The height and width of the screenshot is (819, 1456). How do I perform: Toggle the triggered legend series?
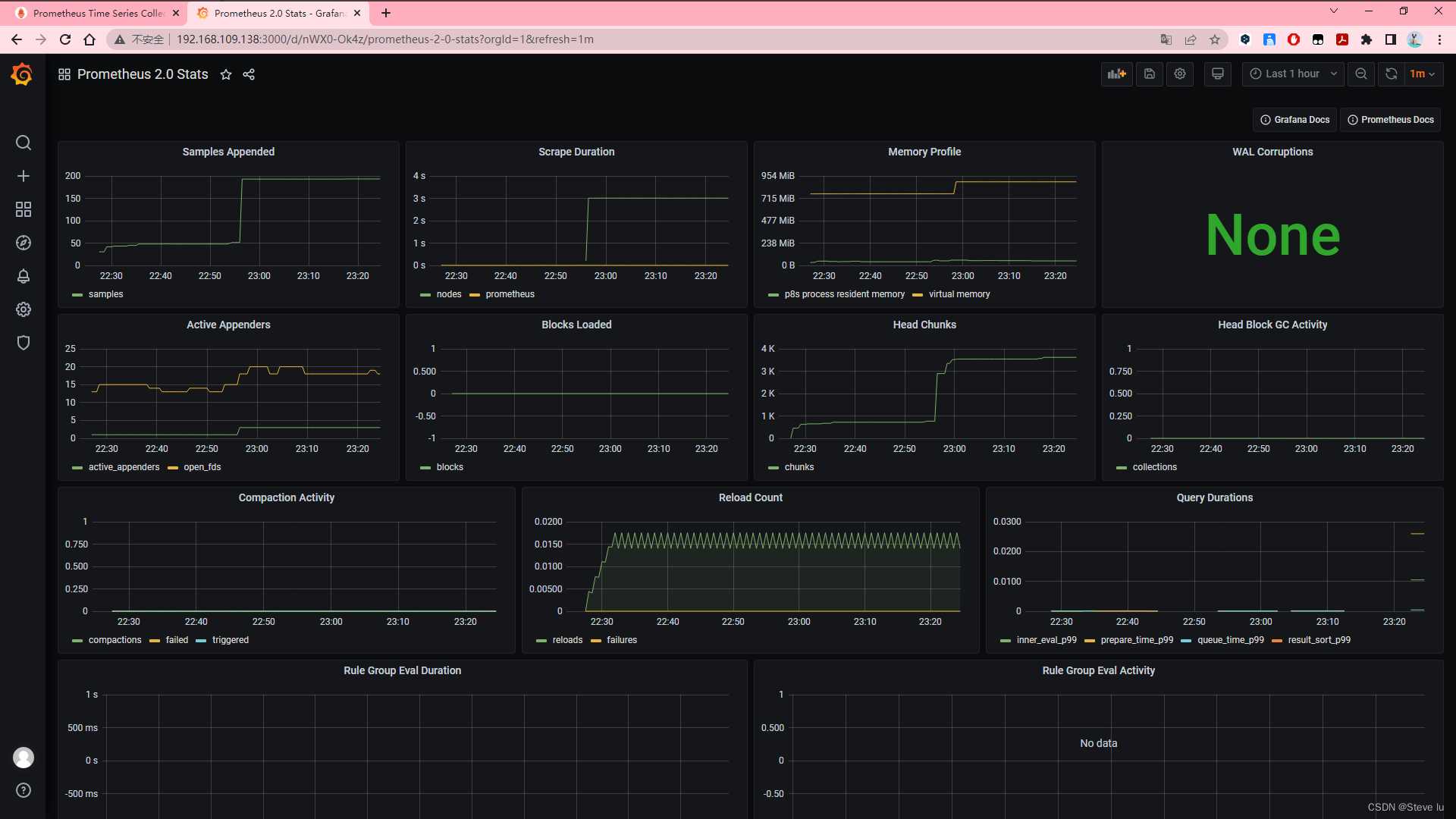231,640
